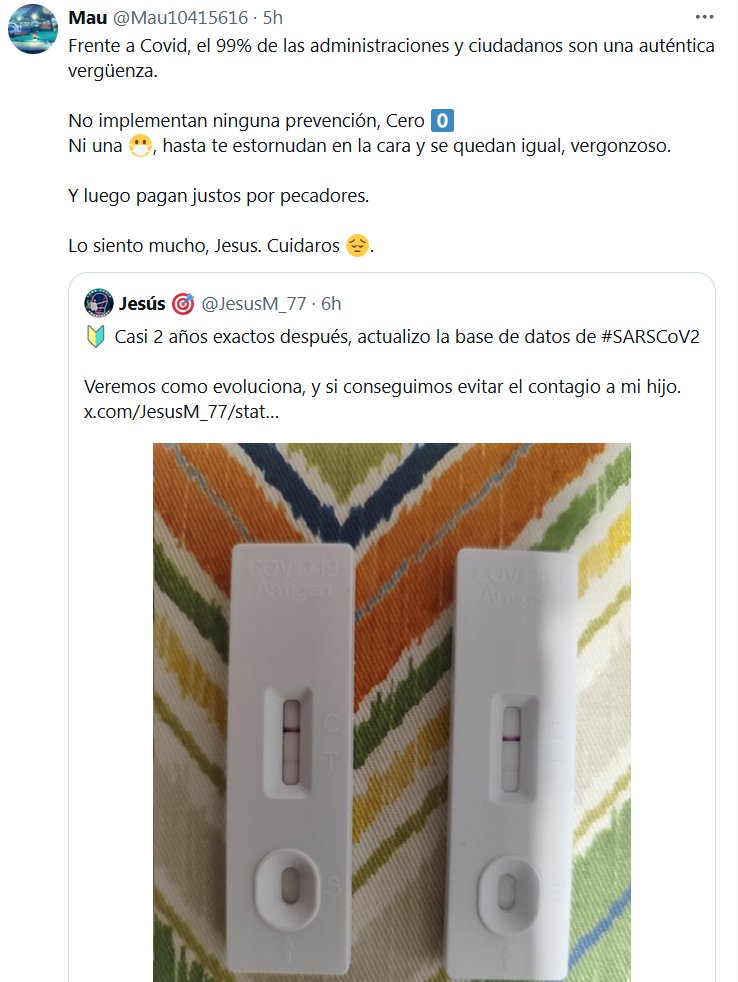The image size is (738, 982).
Task: Click the Mau display name
Action: pyautogui.click(x=88, y=18)
